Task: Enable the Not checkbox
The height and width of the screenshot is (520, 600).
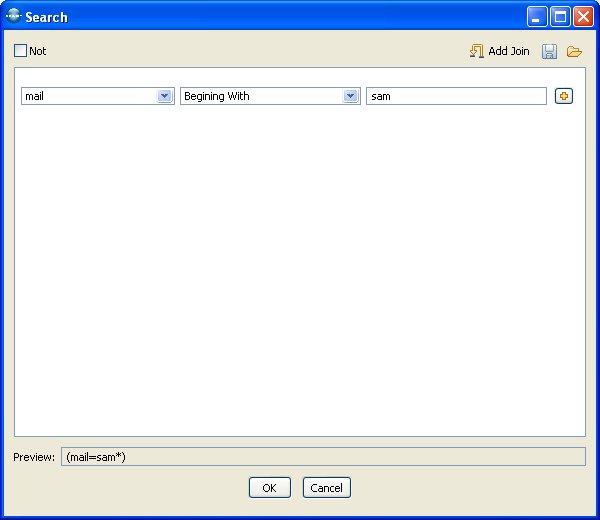Action: 21,51
